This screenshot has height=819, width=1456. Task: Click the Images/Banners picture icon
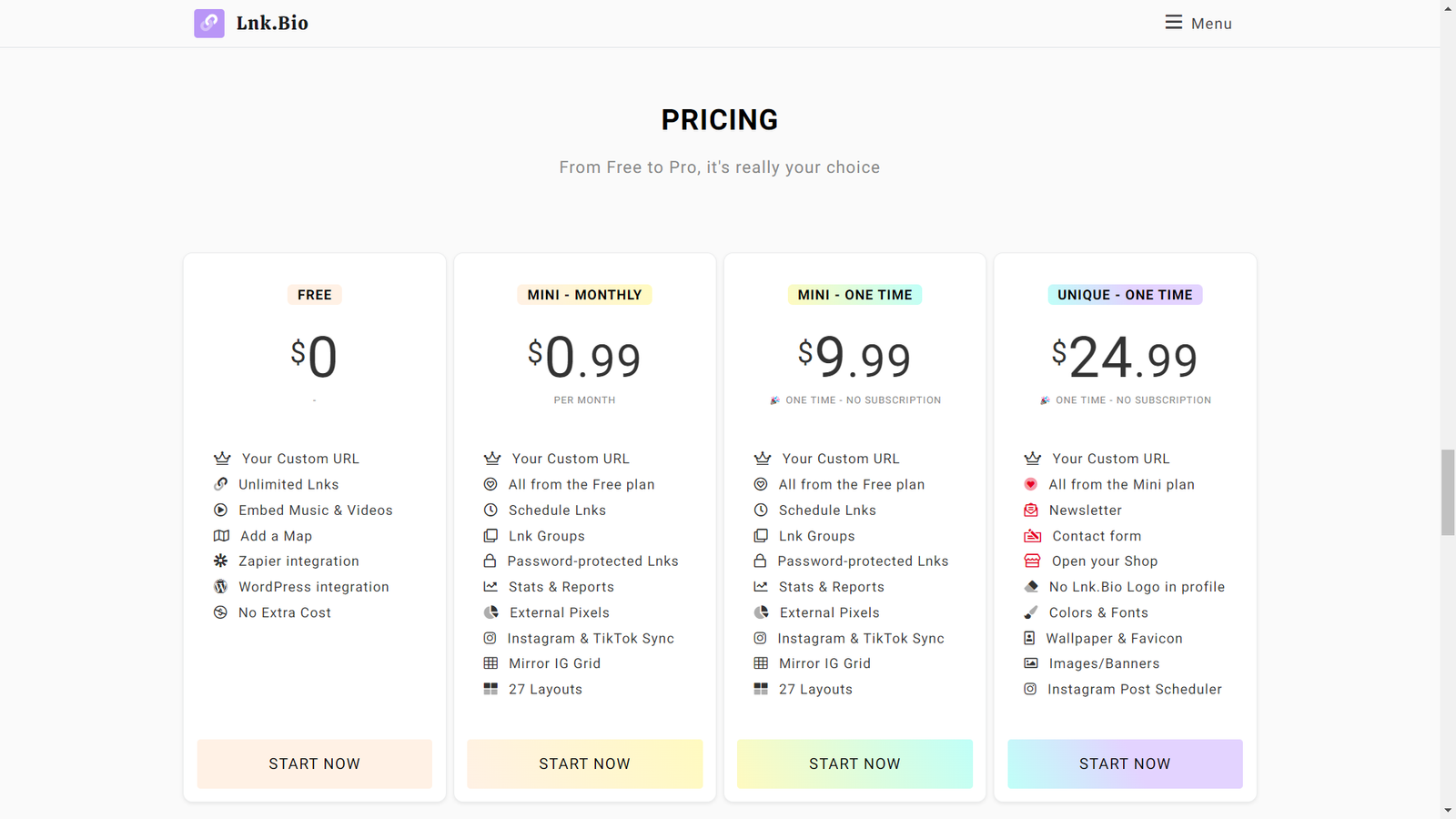pos(1031,663)
